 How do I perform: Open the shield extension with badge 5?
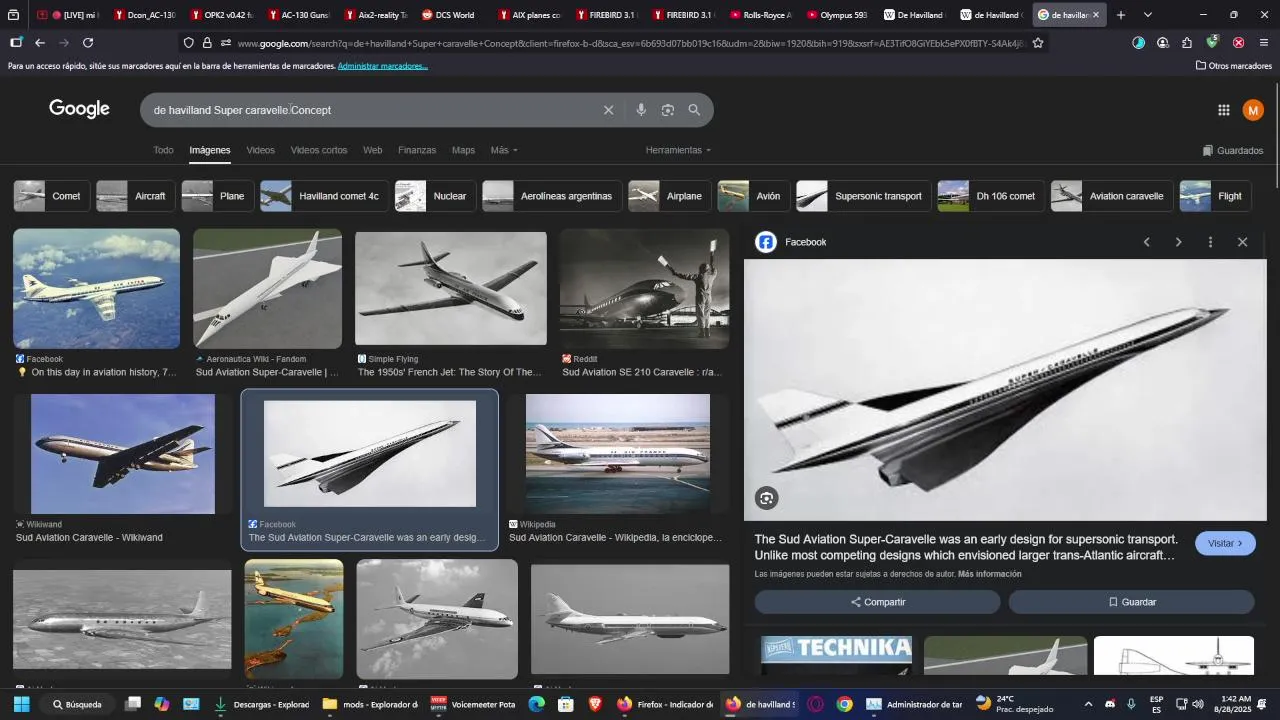coord(1212,43)
